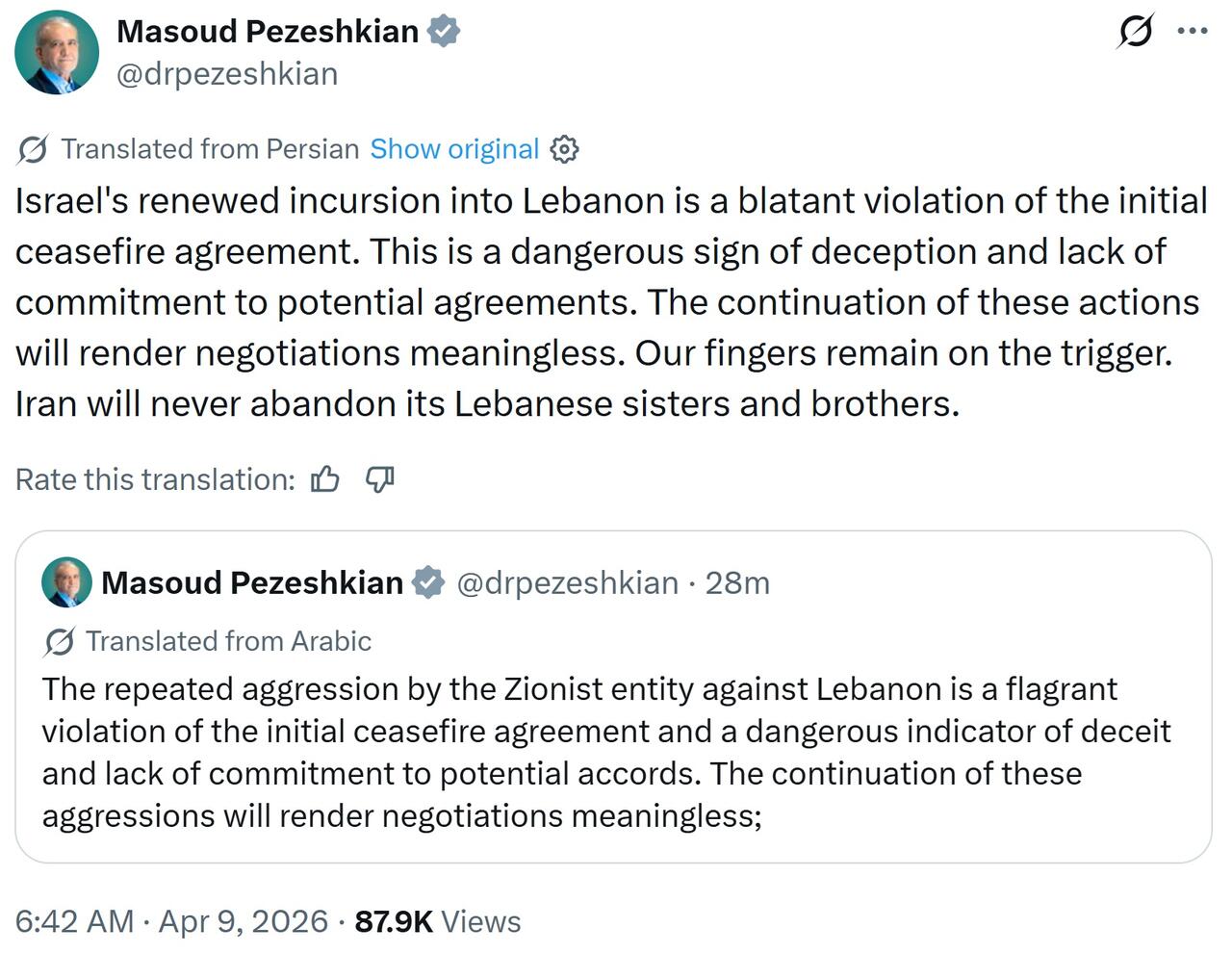Click the verified badge beside main author name
This screenshot has height=953, width=1232.
point(443,32)
